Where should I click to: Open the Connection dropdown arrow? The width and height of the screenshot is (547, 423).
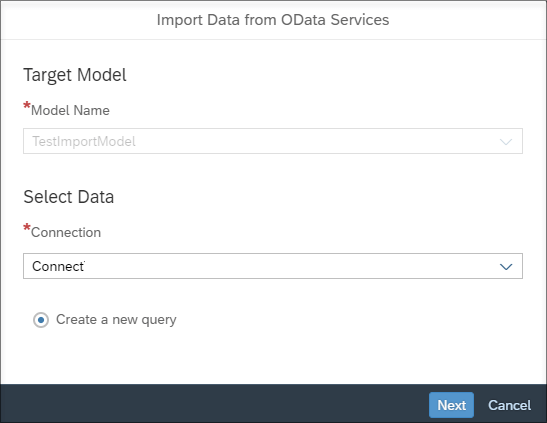(506, 267)
